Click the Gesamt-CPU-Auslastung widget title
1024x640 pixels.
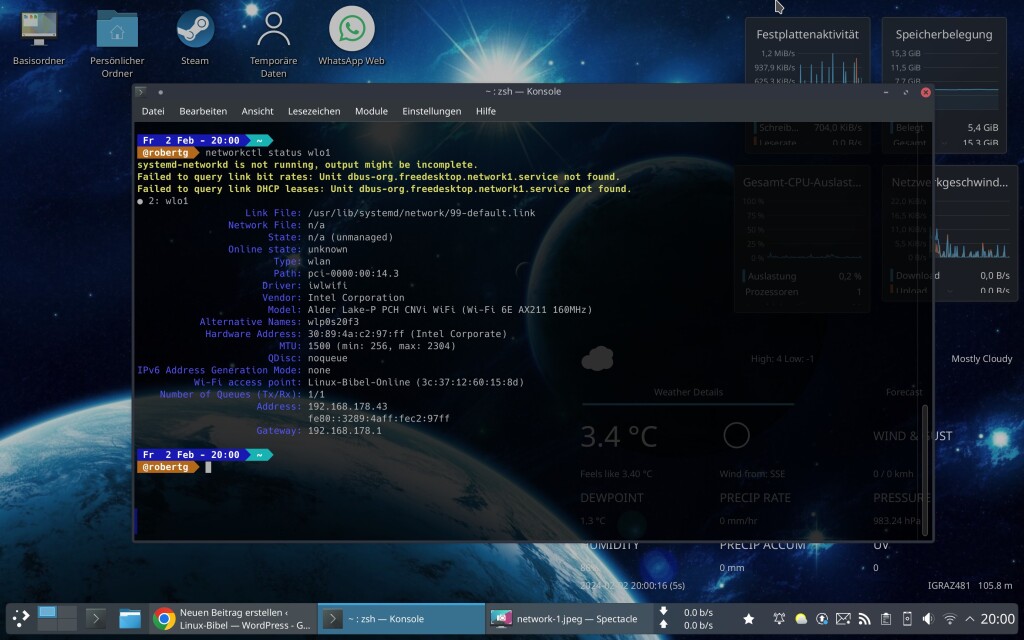click(801, 182)
